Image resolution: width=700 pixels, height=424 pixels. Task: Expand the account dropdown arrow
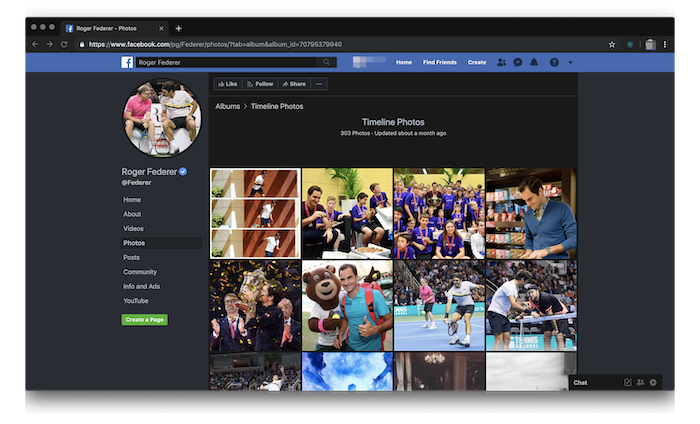570,62
